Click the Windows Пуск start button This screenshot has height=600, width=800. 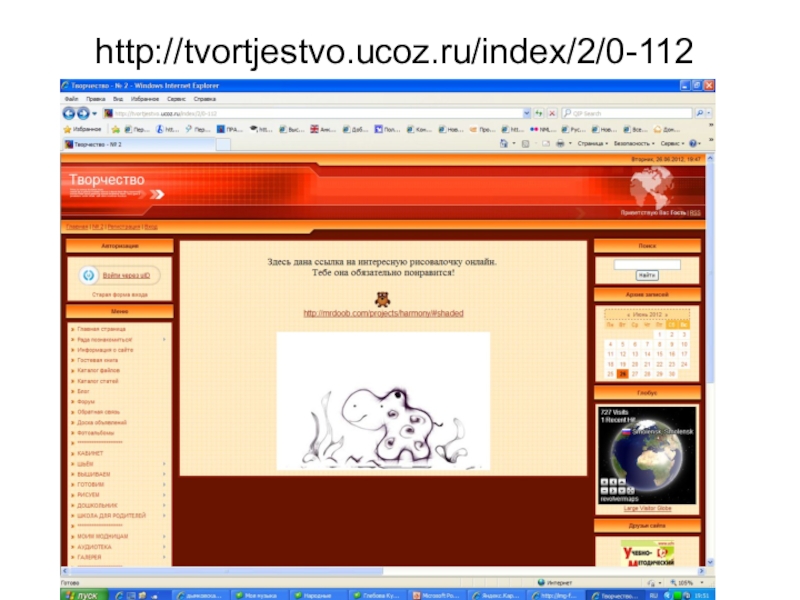(84, 595)
